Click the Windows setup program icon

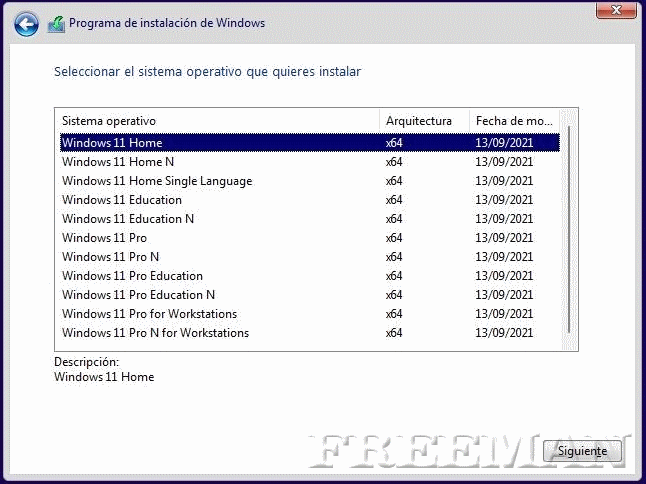[56, 24]
